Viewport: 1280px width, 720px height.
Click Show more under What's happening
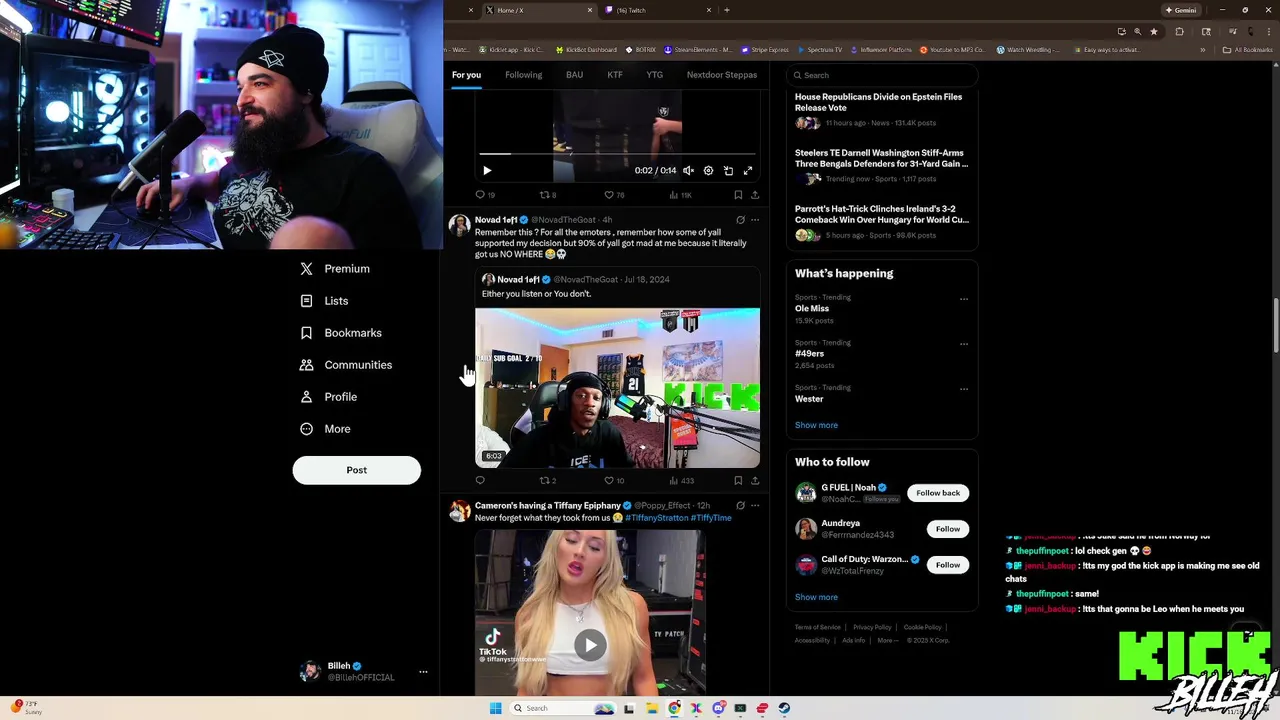pyautogui.click(x=816, y=425)
